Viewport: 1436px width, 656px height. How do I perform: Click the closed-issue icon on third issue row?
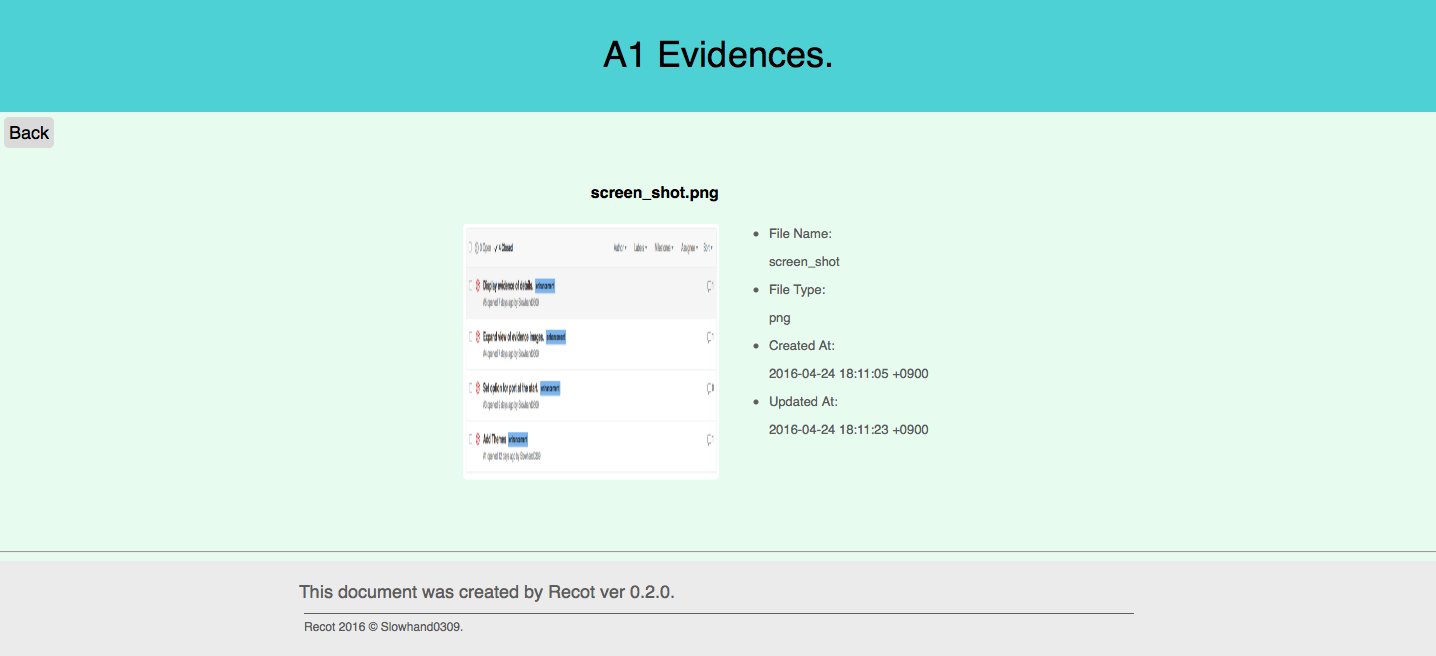coord(478,388)
